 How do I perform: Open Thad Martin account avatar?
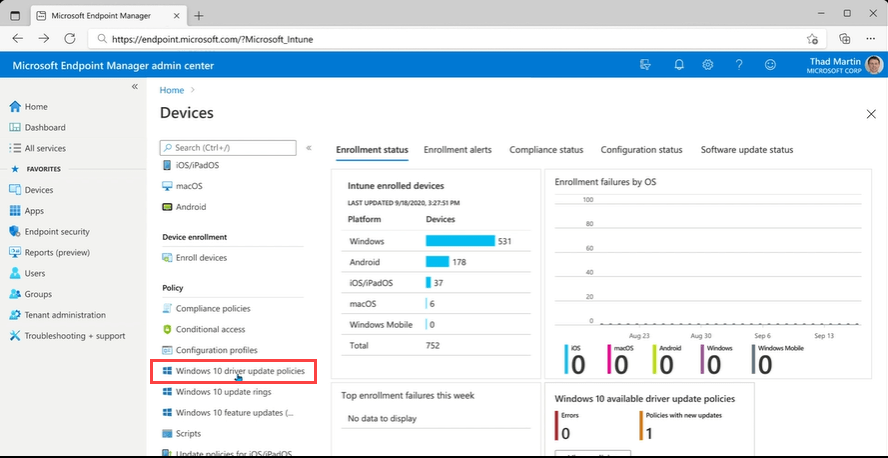[874, 65]
